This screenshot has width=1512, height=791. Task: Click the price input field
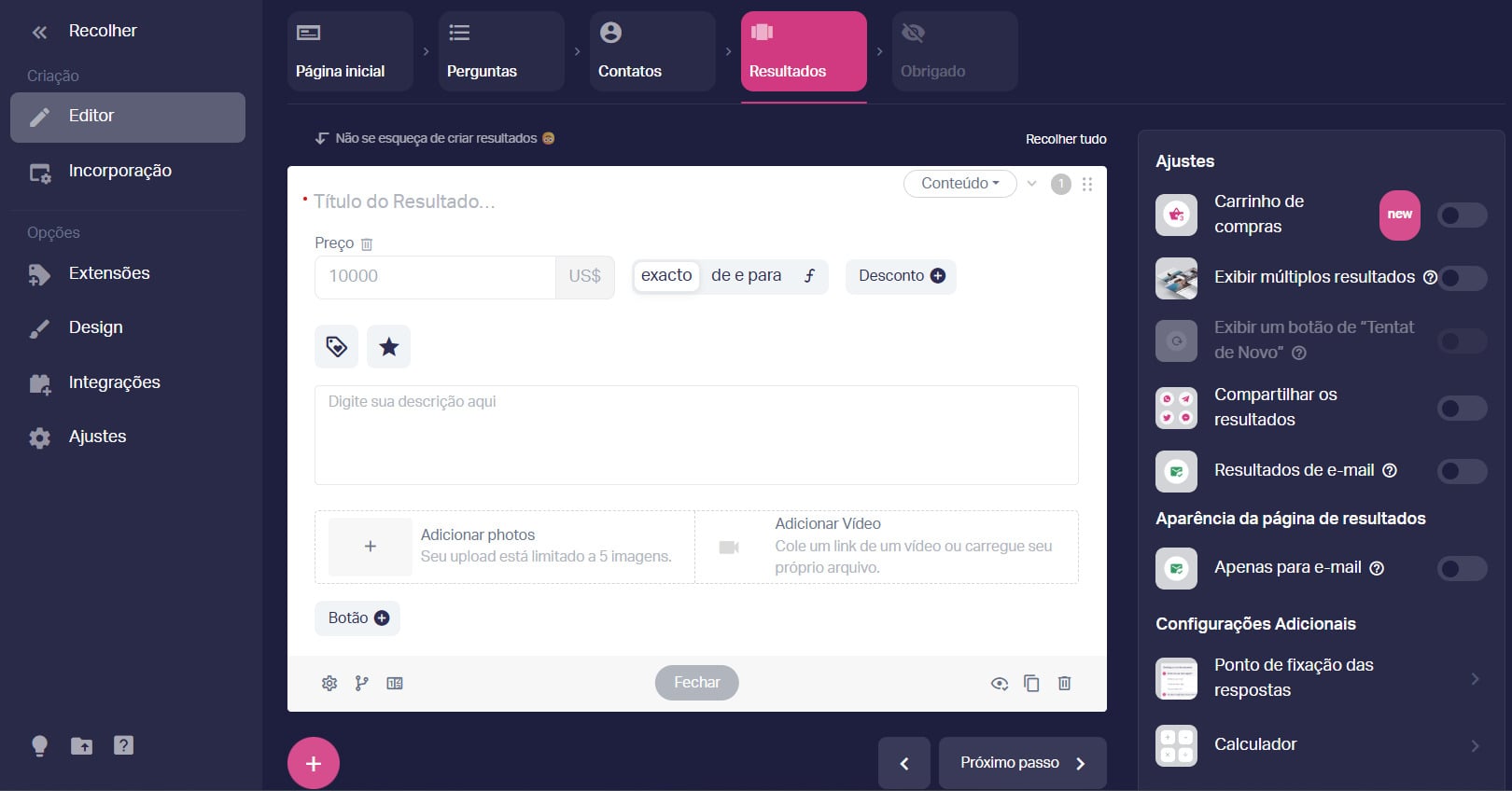coord(435,277)
